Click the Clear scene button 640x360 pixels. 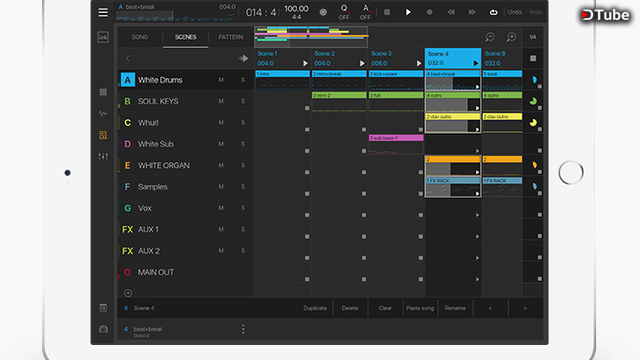click(x=385, y=308)
